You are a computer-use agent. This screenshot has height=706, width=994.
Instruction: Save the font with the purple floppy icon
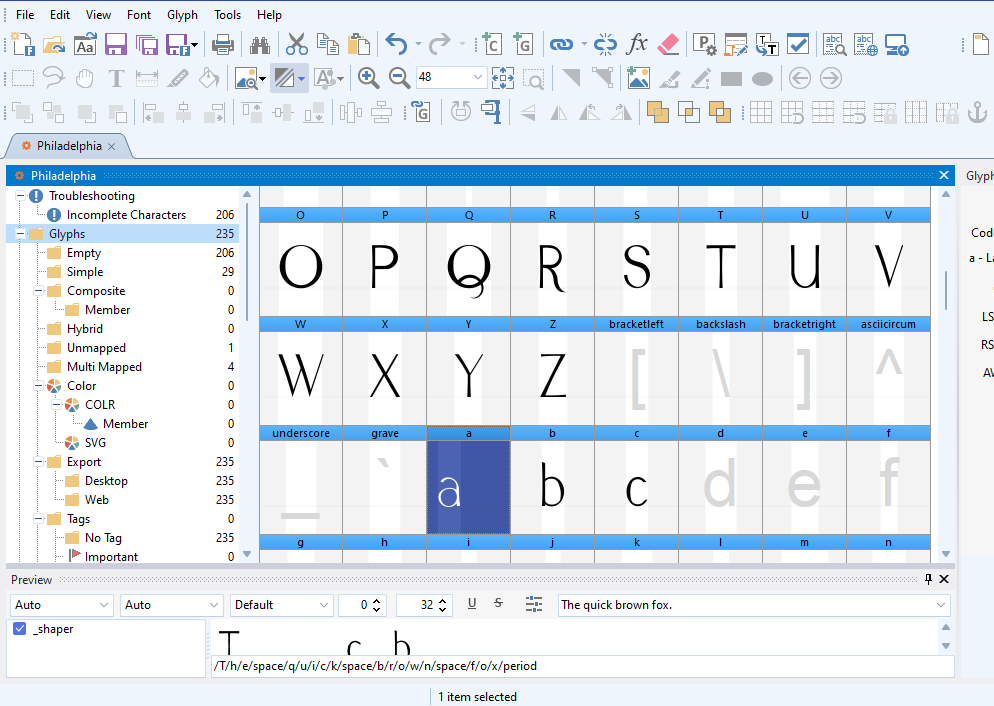click(115, 45)
